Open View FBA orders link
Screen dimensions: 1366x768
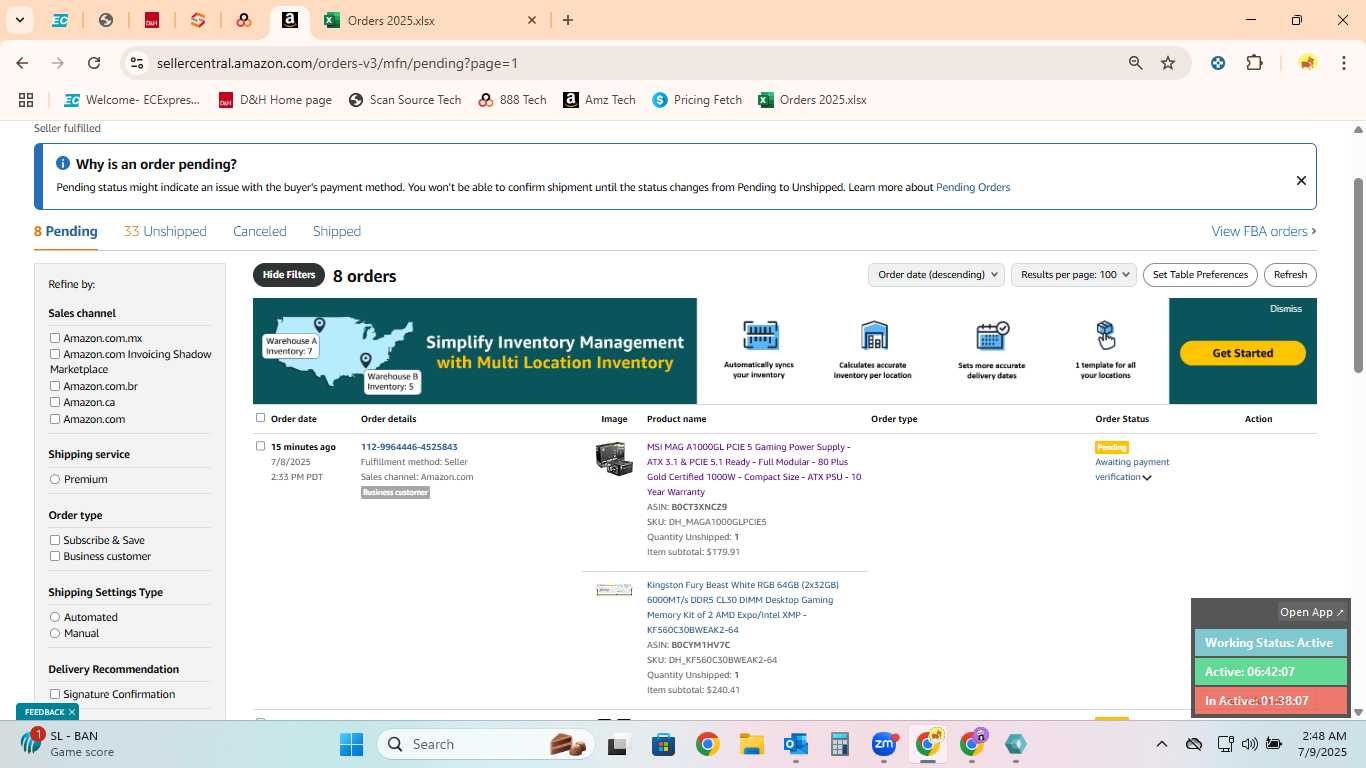pyautogui.click(x=1264, y=231)
